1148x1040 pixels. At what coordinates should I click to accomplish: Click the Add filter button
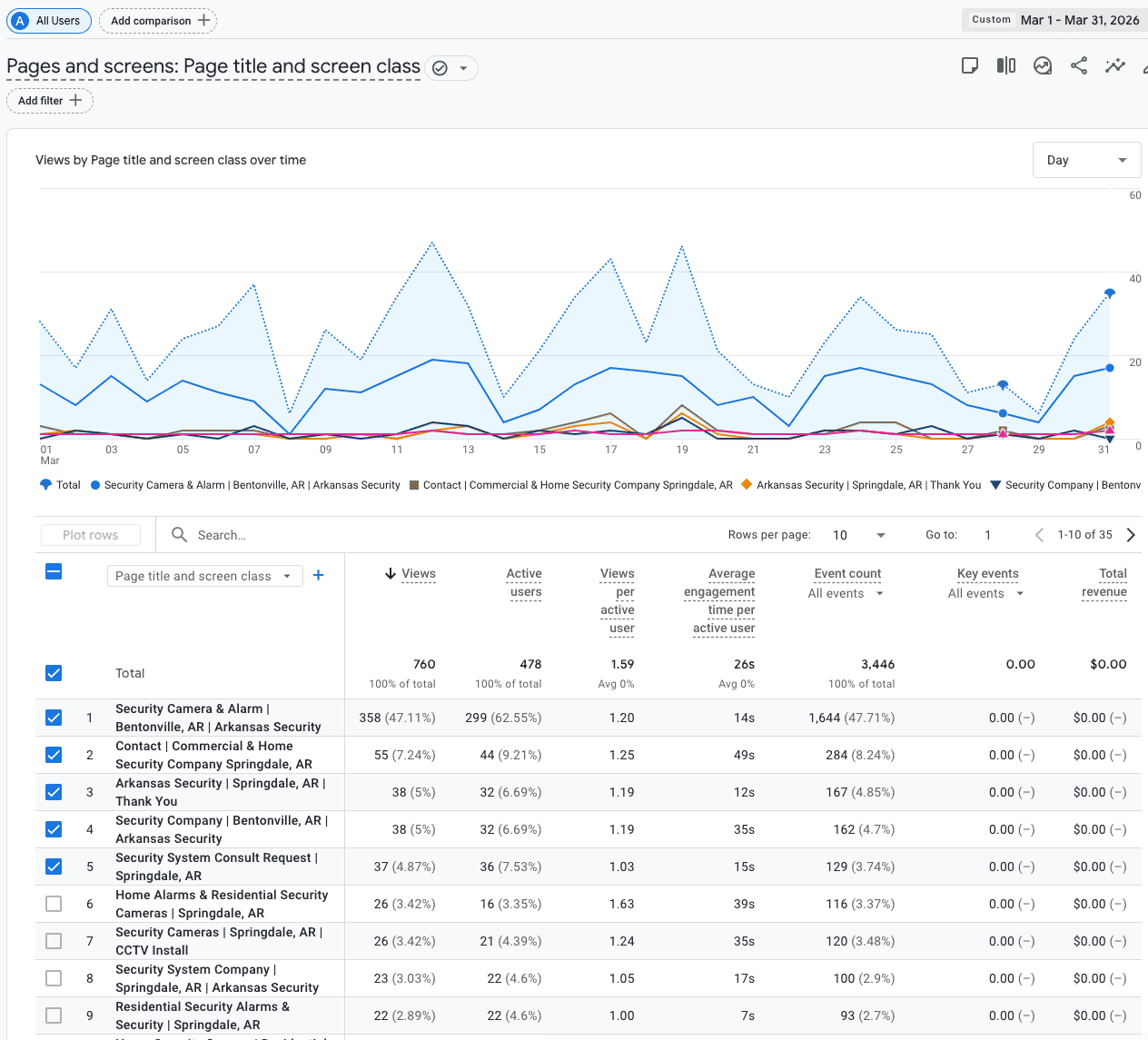50,101
